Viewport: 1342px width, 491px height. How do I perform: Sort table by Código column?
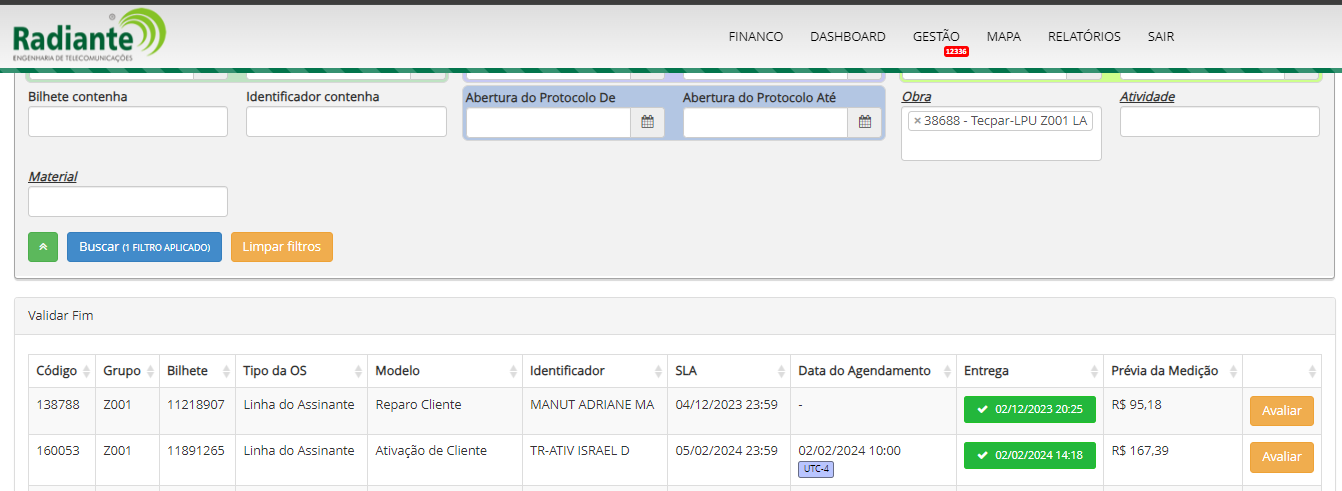point(62,371)
